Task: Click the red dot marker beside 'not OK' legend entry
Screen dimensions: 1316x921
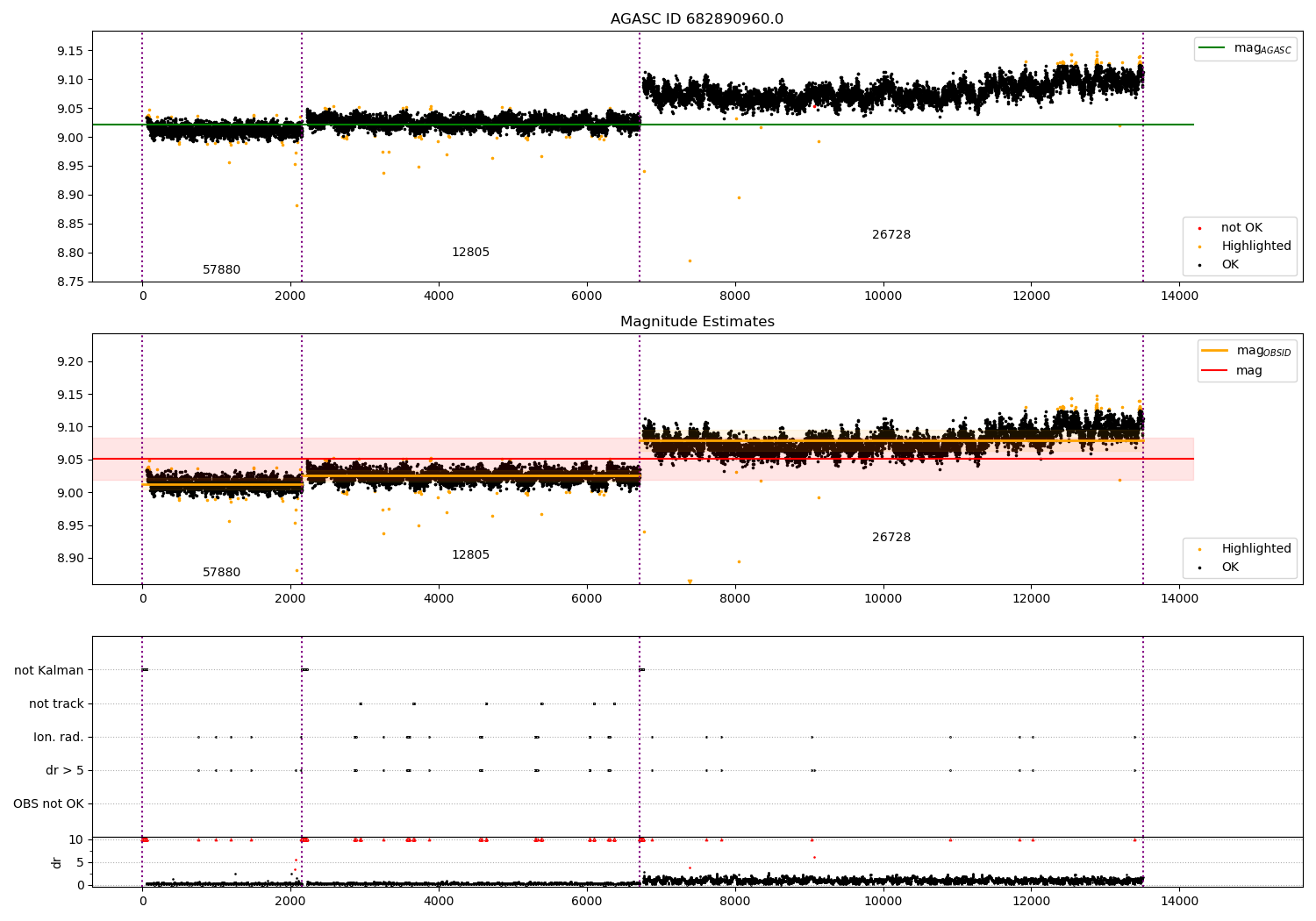Action: [x=1199, y=228]
